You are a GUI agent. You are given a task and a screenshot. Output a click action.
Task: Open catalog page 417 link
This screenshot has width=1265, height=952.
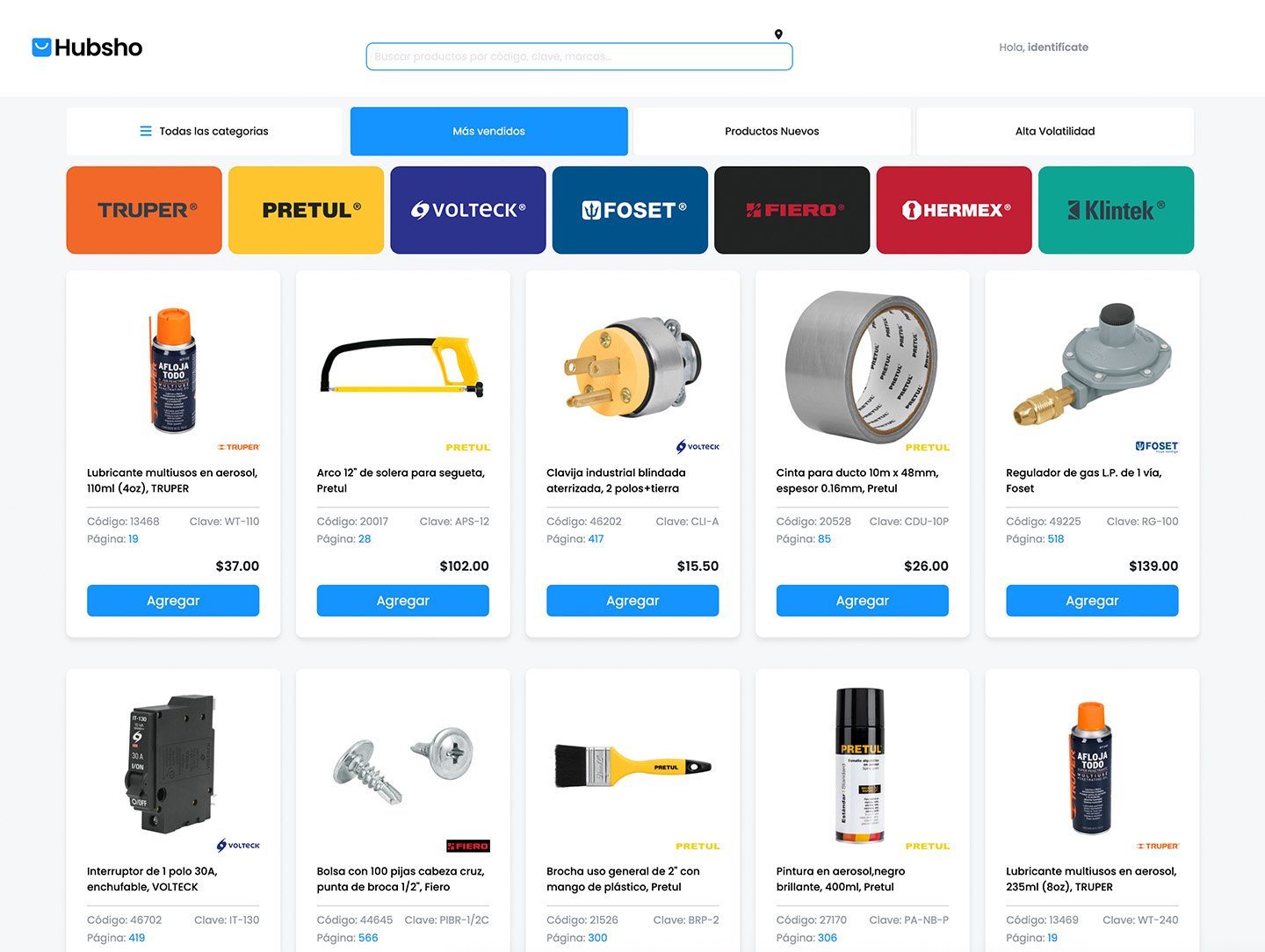point(596,539)
